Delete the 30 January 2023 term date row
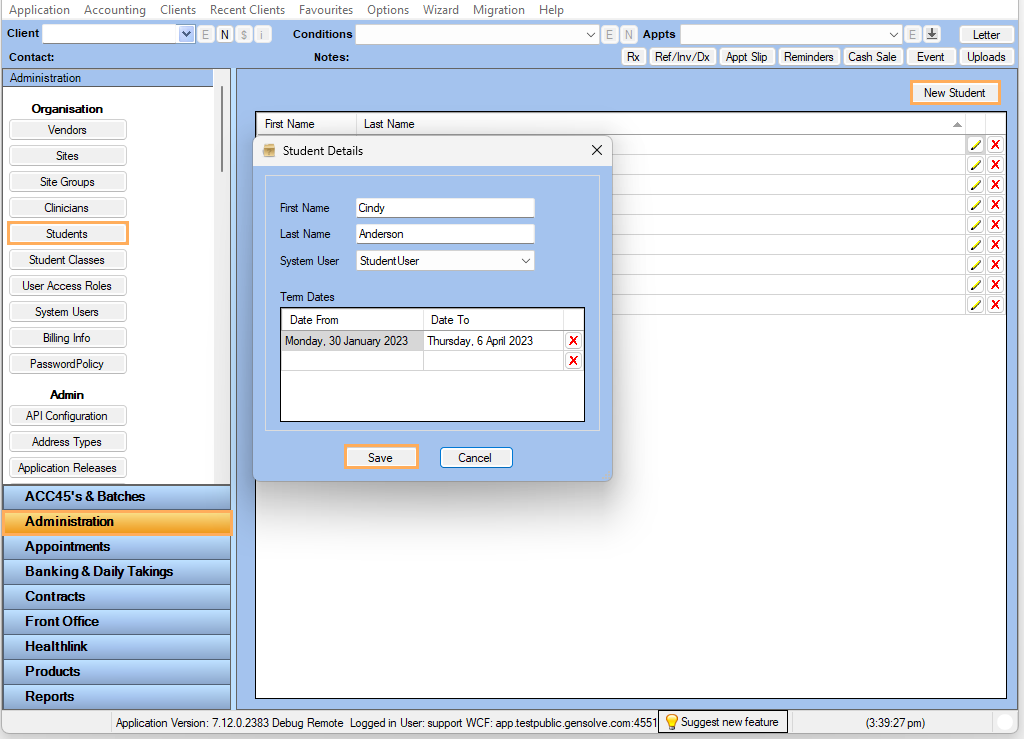Image resolution: width=1024 pixels, height=739 pixels. [x=573, y=341]
